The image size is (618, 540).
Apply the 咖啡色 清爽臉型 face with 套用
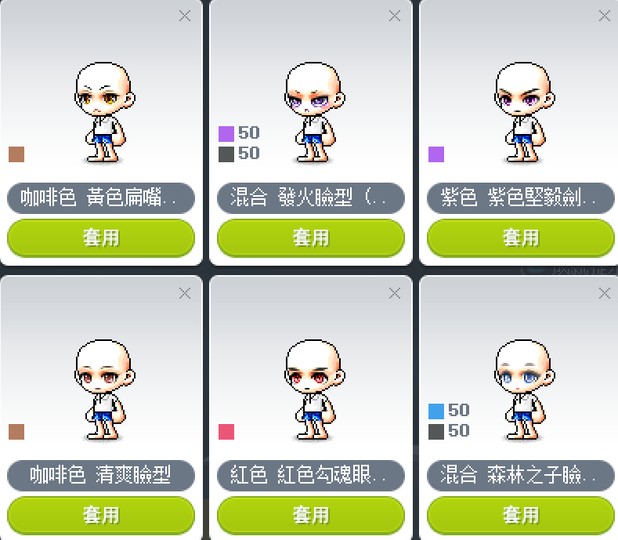101,515
